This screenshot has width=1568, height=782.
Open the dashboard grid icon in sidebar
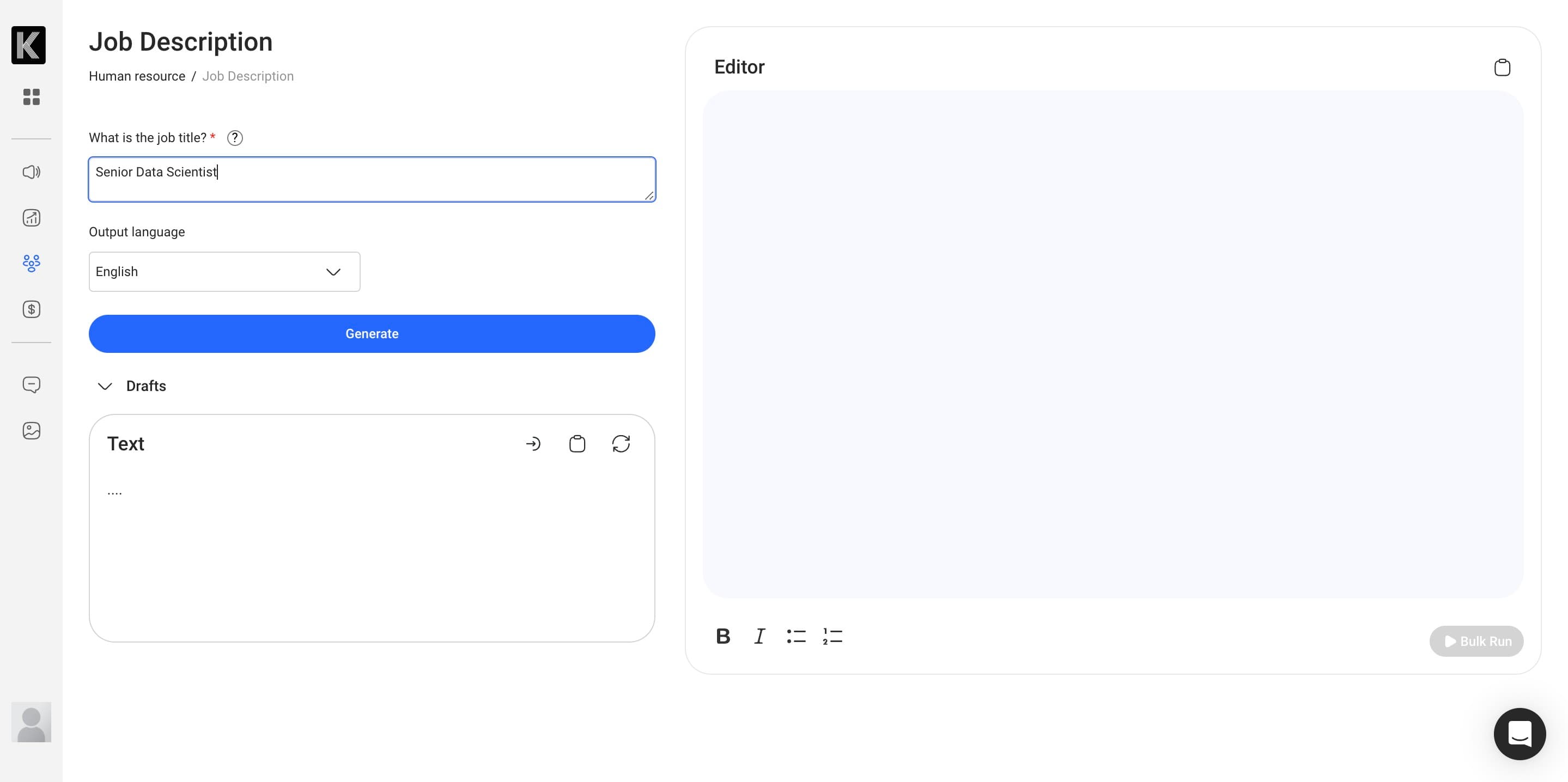(x=31, y=97)
